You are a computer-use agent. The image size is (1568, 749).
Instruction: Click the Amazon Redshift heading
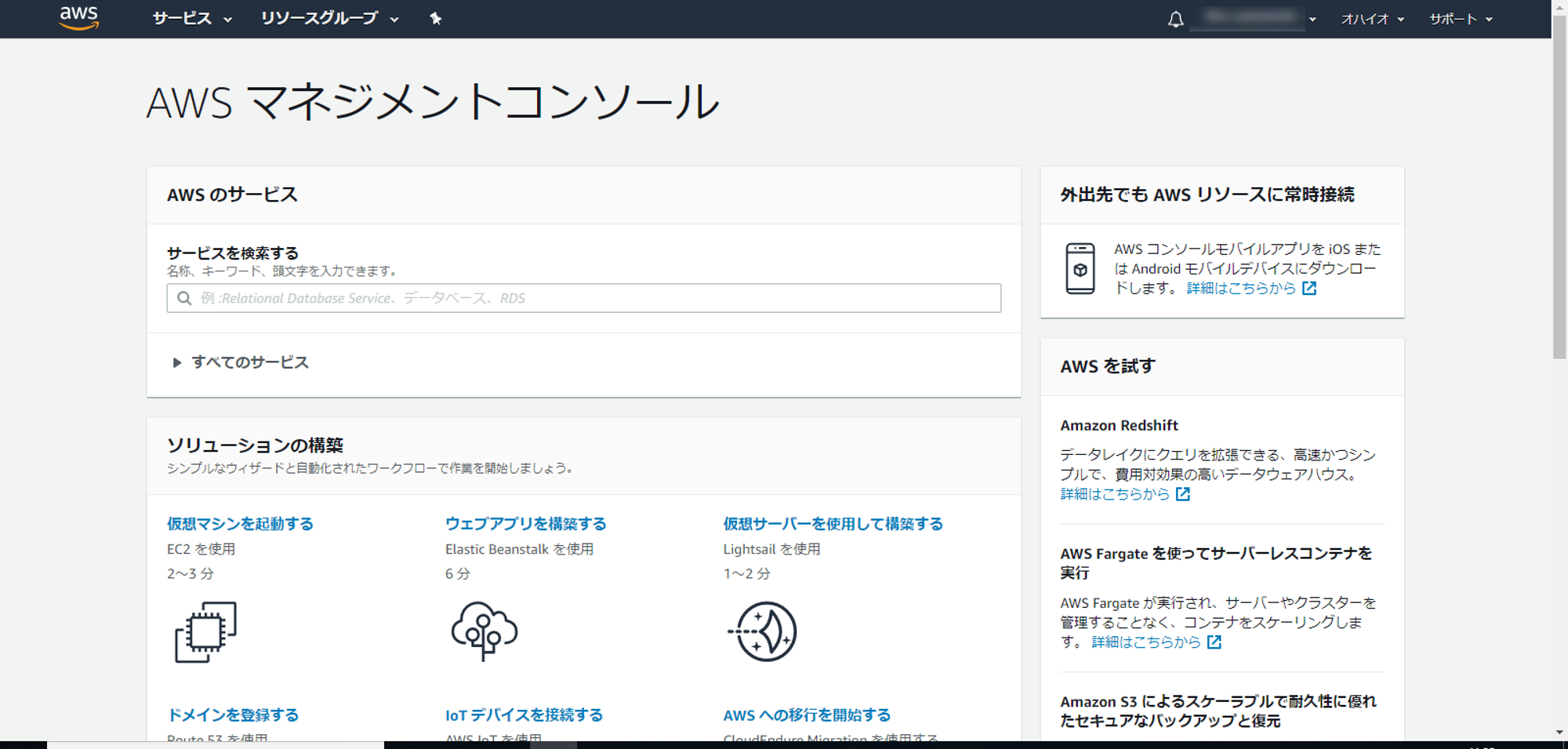[x=1119, y=425]
